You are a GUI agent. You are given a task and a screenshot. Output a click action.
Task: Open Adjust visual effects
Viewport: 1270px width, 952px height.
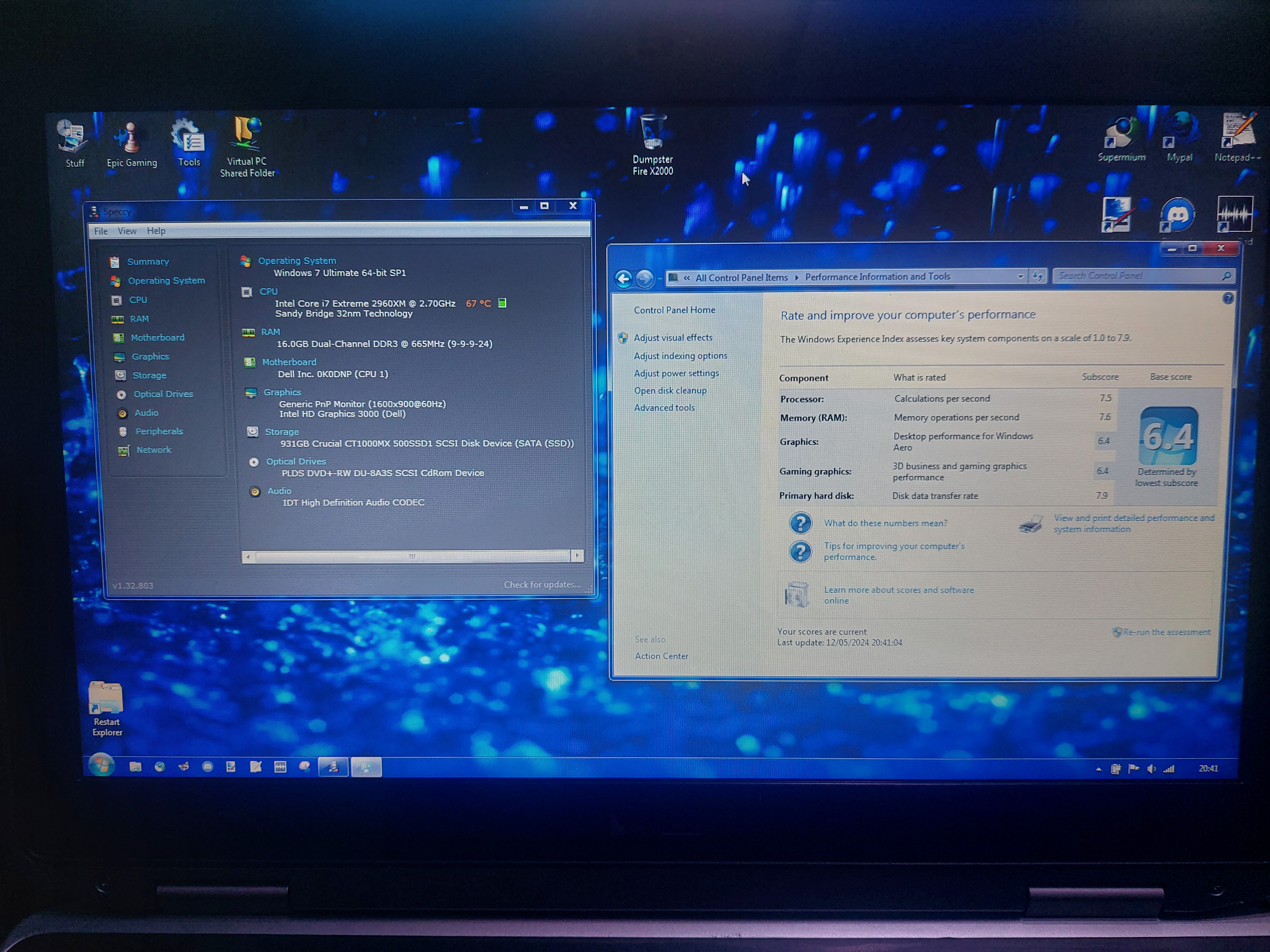point(673,338)
